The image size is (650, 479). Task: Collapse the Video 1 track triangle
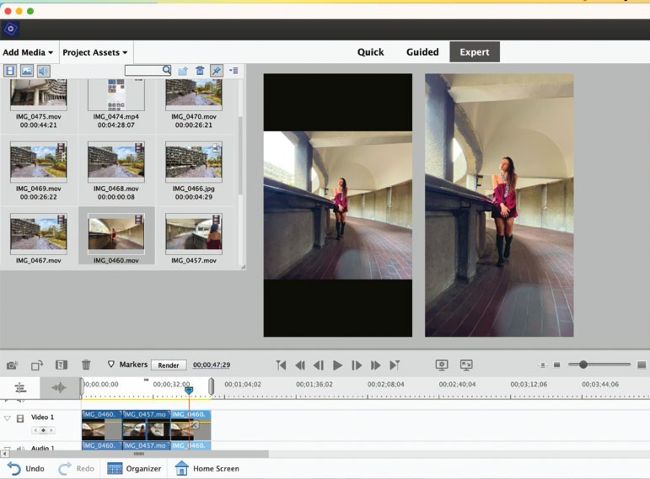(x=7, y=418)
